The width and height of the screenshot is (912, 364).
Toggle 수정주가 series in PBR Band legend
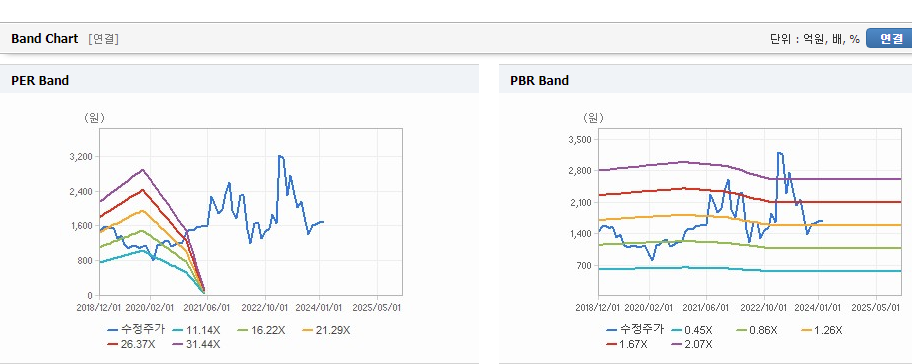pyautogui.click(x=635, y=330)
